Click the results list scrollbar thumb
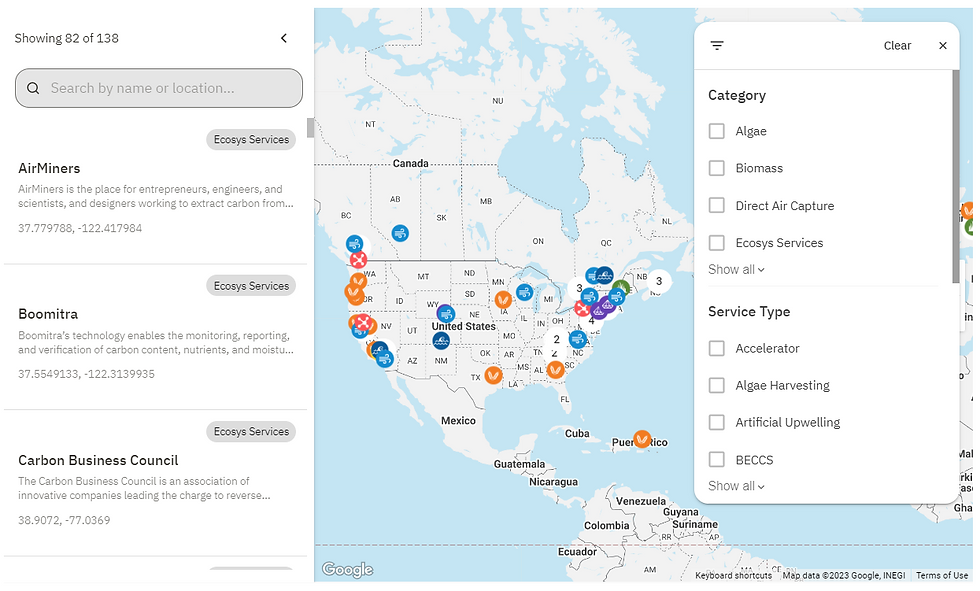 [x=310, y=127]
